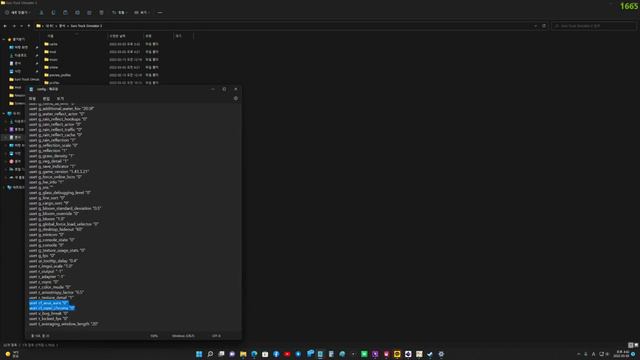
Task: Click the Cut icon in Explorer toolbar
Action: coord(41,13)
